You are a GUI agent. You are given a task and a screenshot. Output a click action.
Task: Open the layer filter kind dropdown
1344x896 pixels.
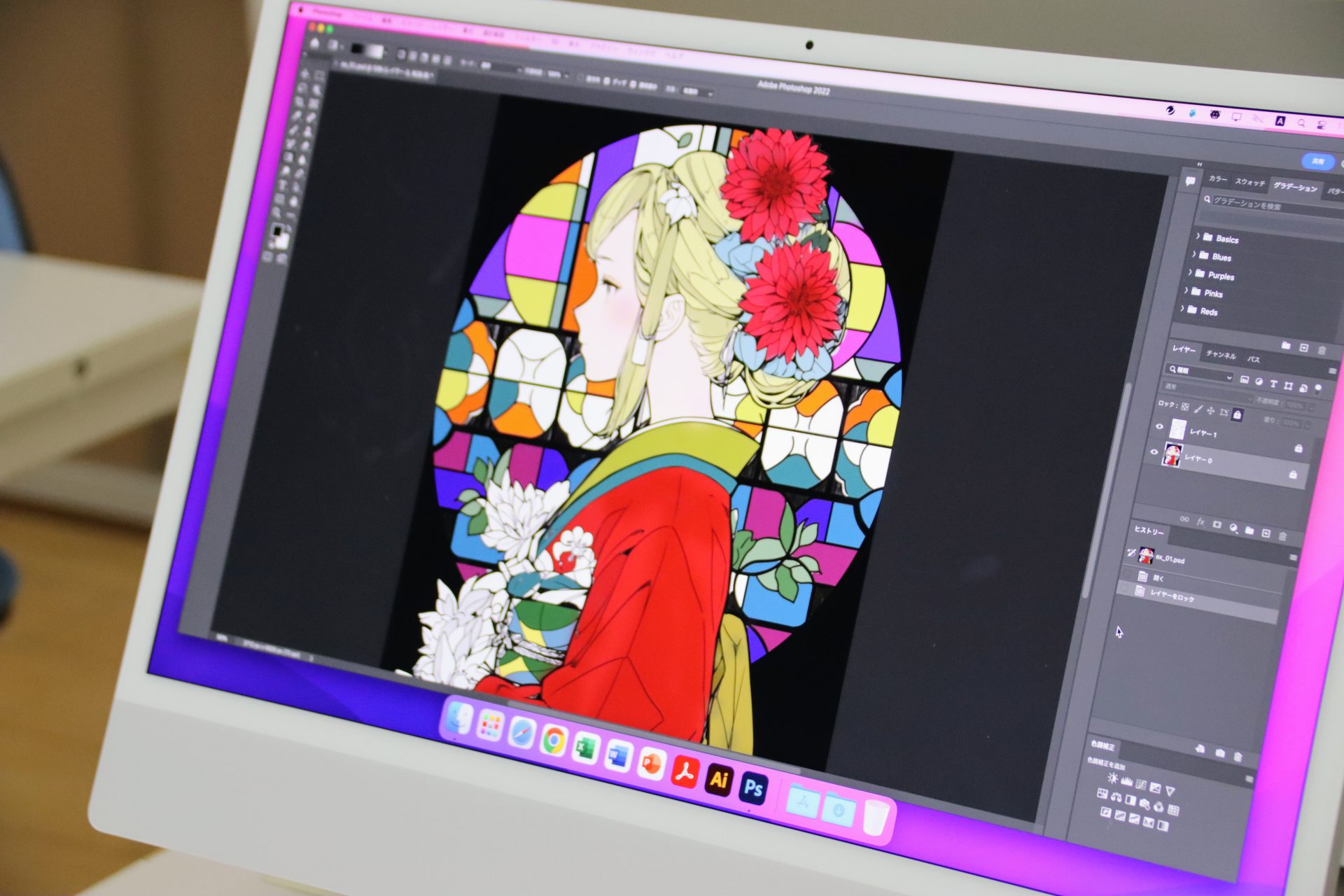pos(1200,373)
